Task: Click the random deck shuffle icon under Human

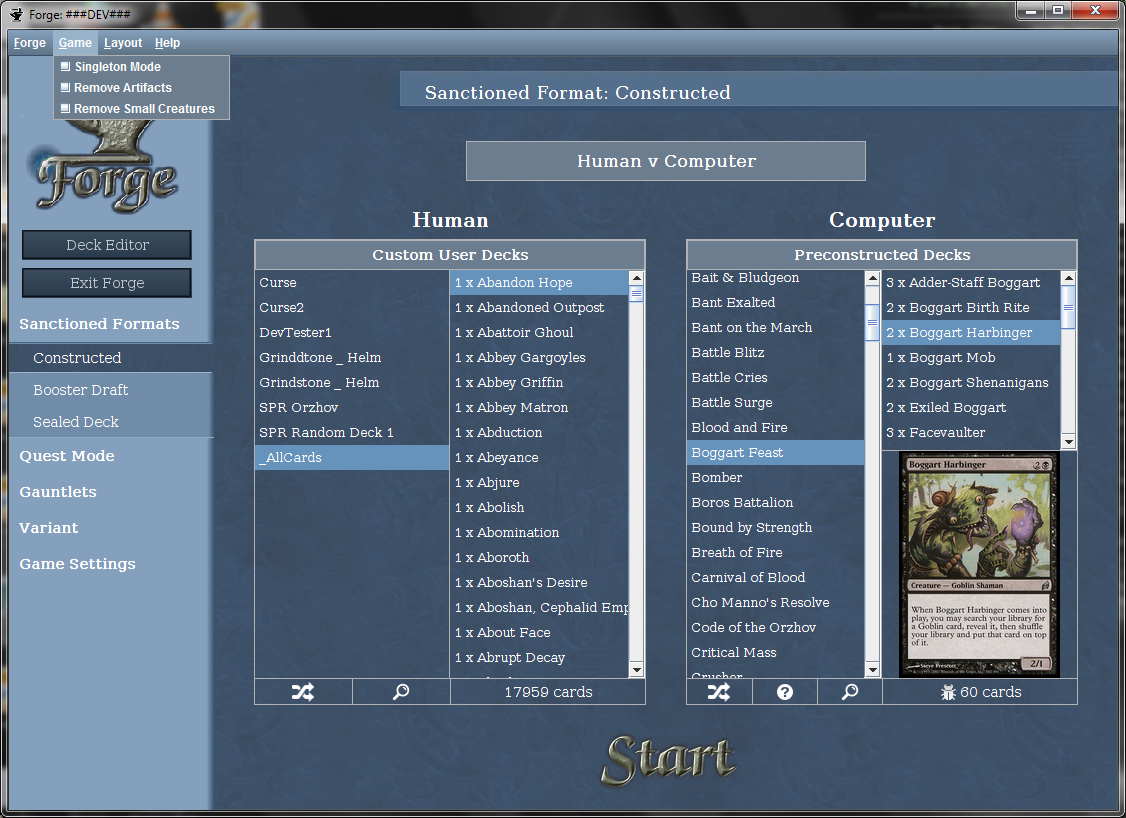Action: [x=303, y=692]
